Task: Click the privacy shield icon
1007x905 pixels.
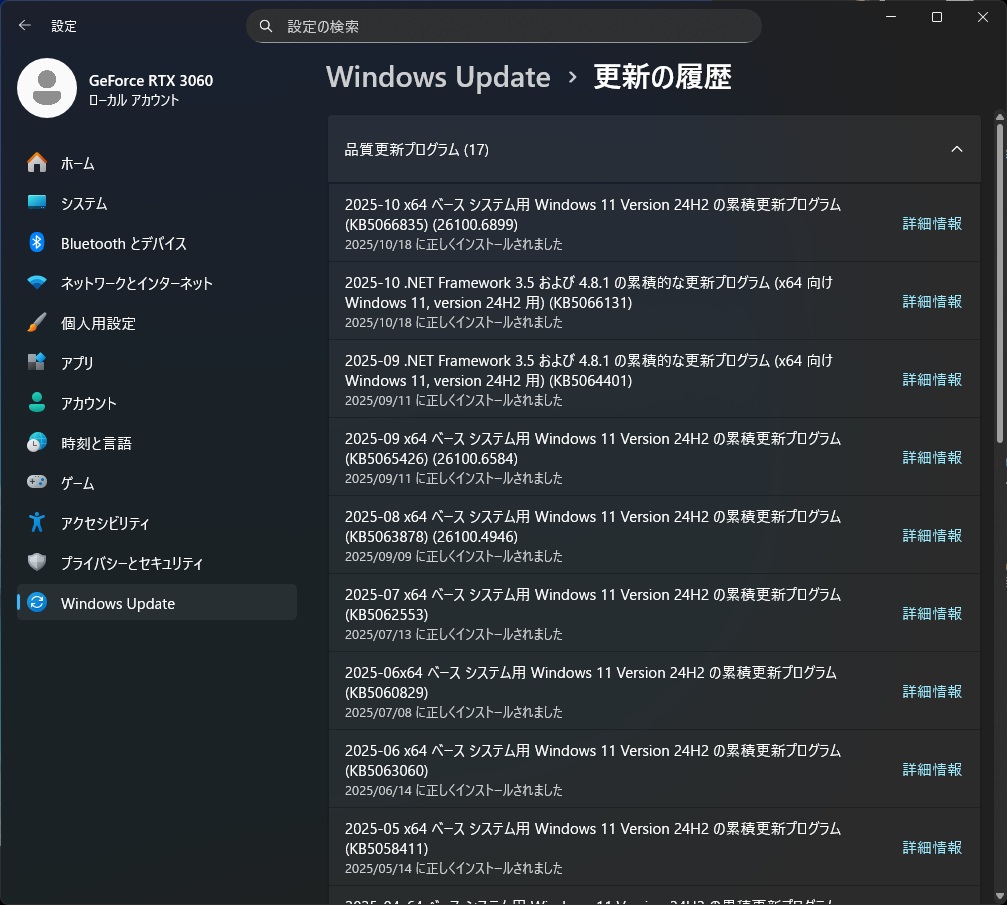Action: (37, 562)
